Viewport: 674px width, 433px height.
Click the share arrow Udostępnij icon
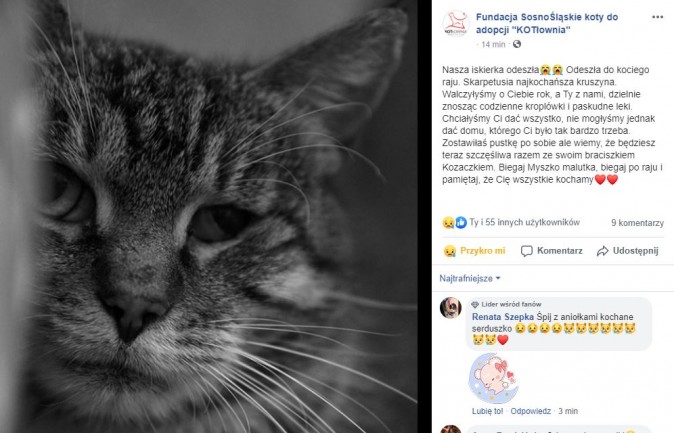pyautogui.click(x=603, y=251)
